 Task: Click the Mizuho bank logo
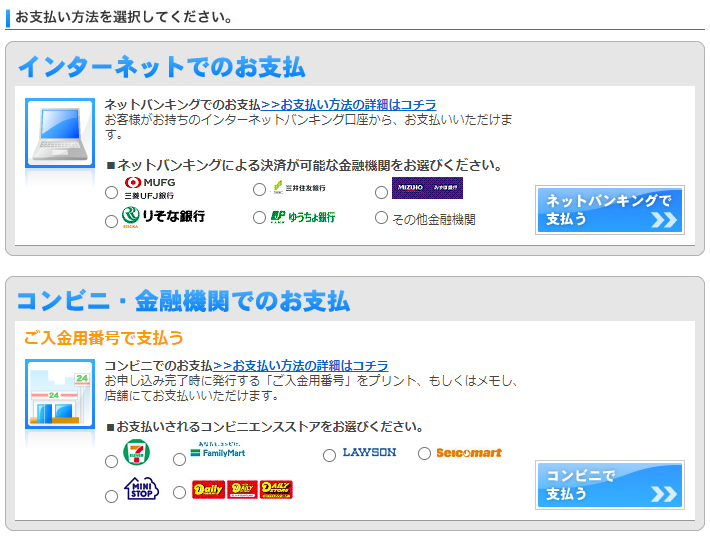click(427, 188)
